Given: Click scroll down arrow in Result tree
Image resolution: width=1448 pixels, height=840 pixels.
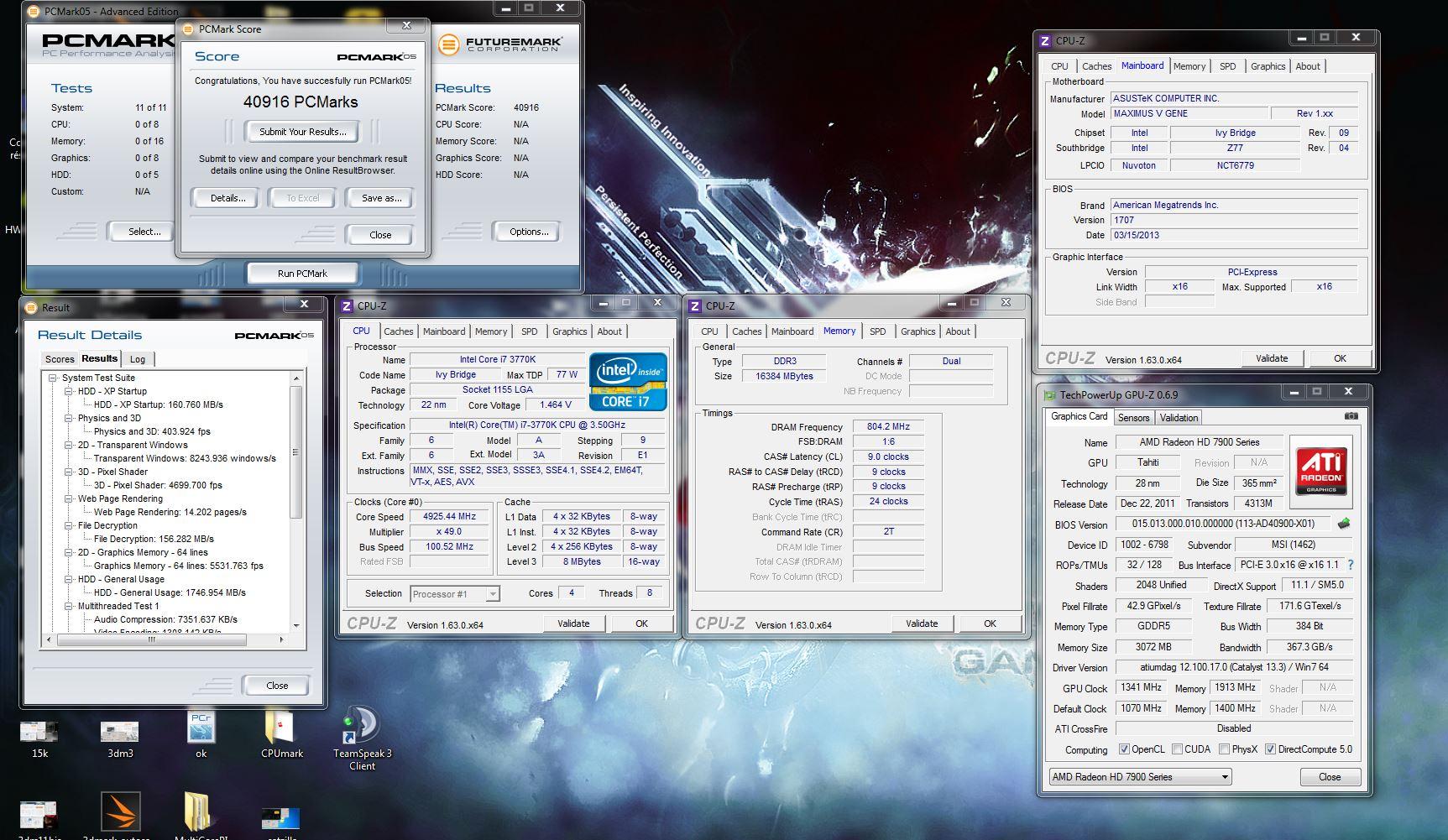Looking at the screenshot, I should (295, 625).
